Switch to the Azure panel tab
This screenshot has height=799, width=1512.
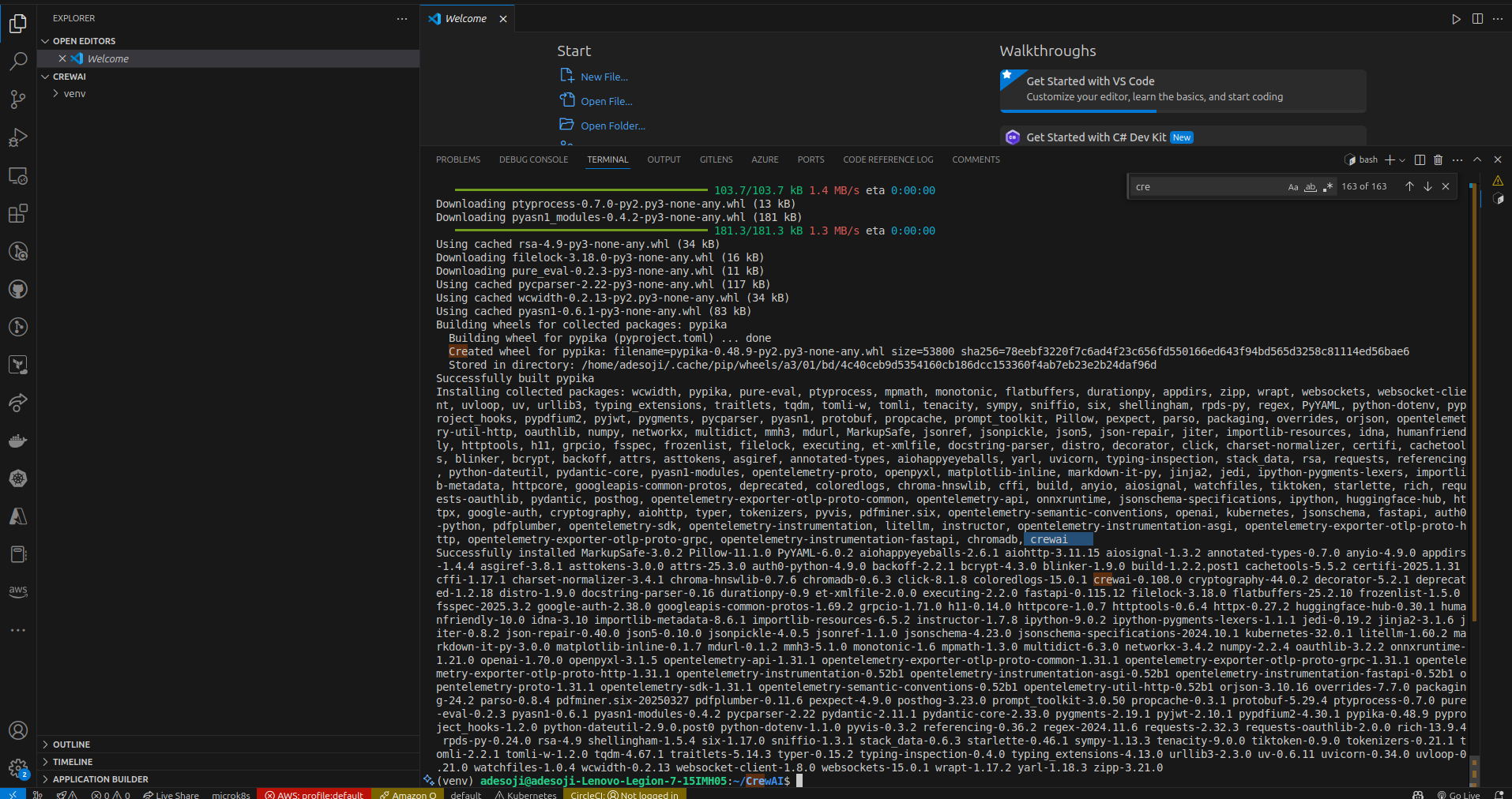click(765, 159)
